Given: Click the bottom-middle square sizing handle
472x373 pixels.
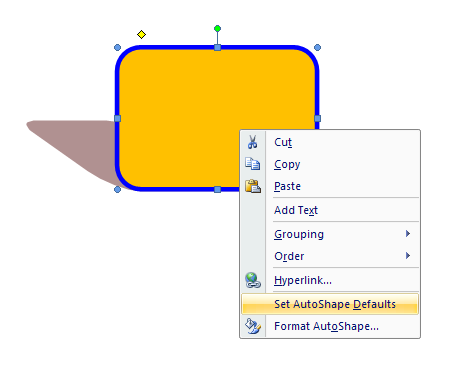Looking at the screenshot, I should [x=217, y=189].
